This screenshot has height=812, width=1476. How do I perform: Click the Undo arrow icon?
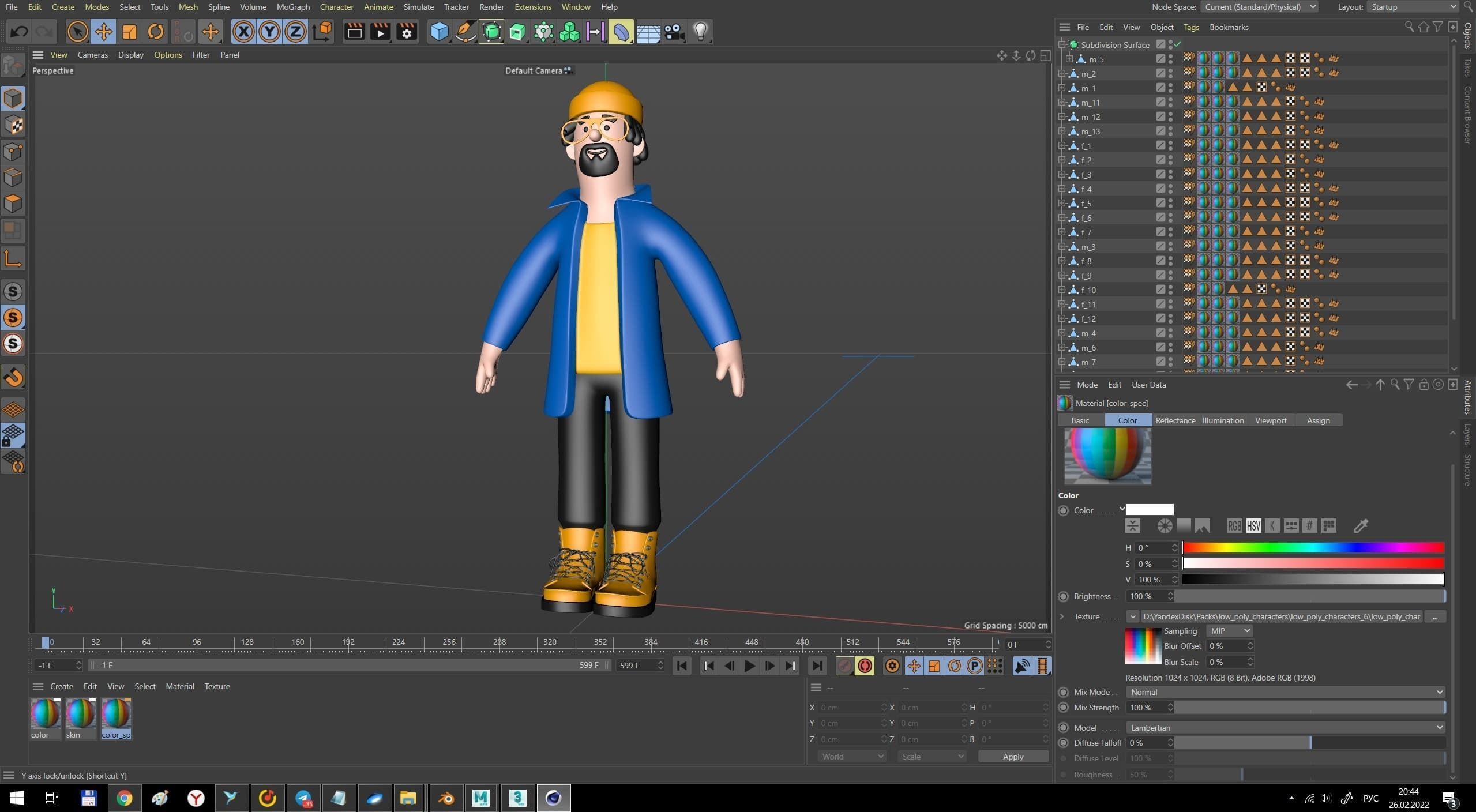(20, 32)
